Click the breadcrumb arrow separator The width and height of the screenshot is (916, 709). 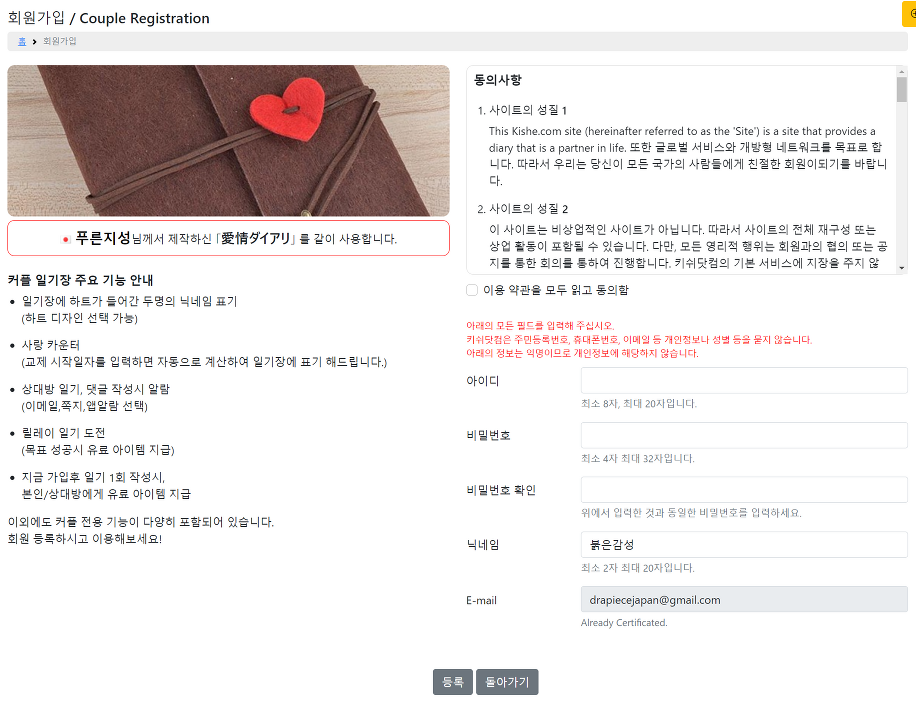34,41
